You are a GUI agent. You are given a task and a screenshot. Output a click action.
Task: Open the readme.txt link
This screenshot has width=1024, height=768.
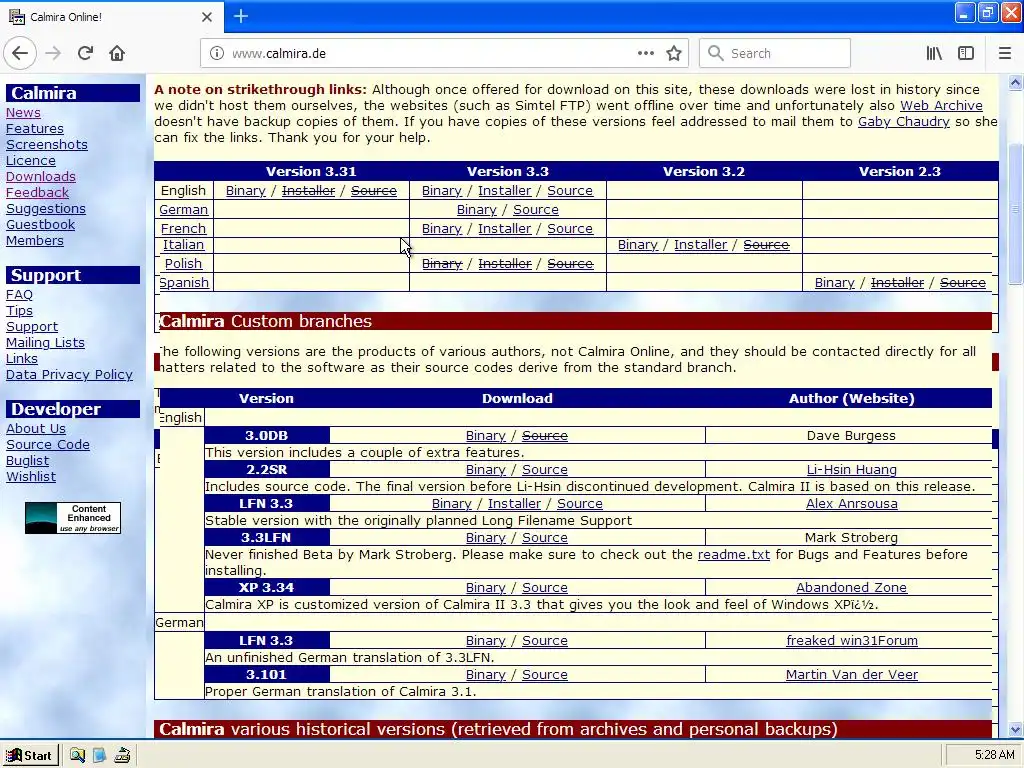click(733, 554)
